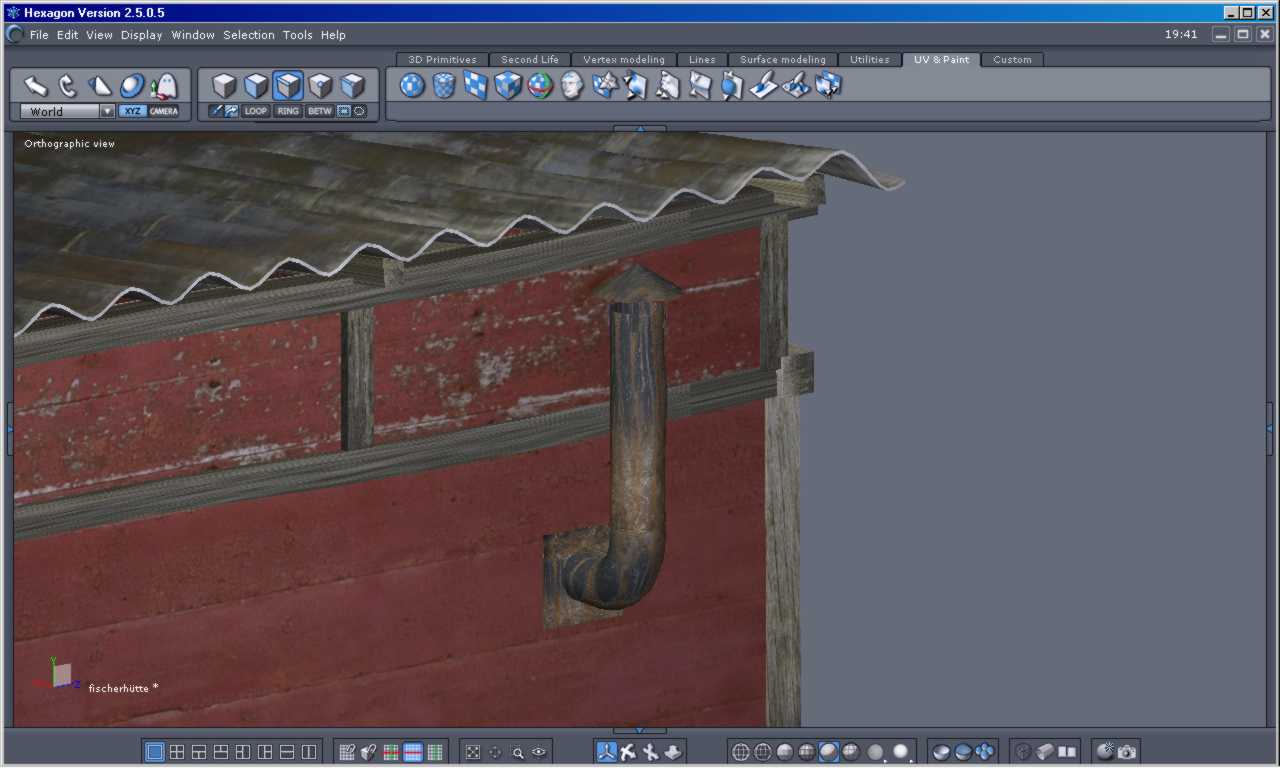1280x768 pixels.
Task: Expand the bottom panel collapse arrow
Action: click(640, 731)
